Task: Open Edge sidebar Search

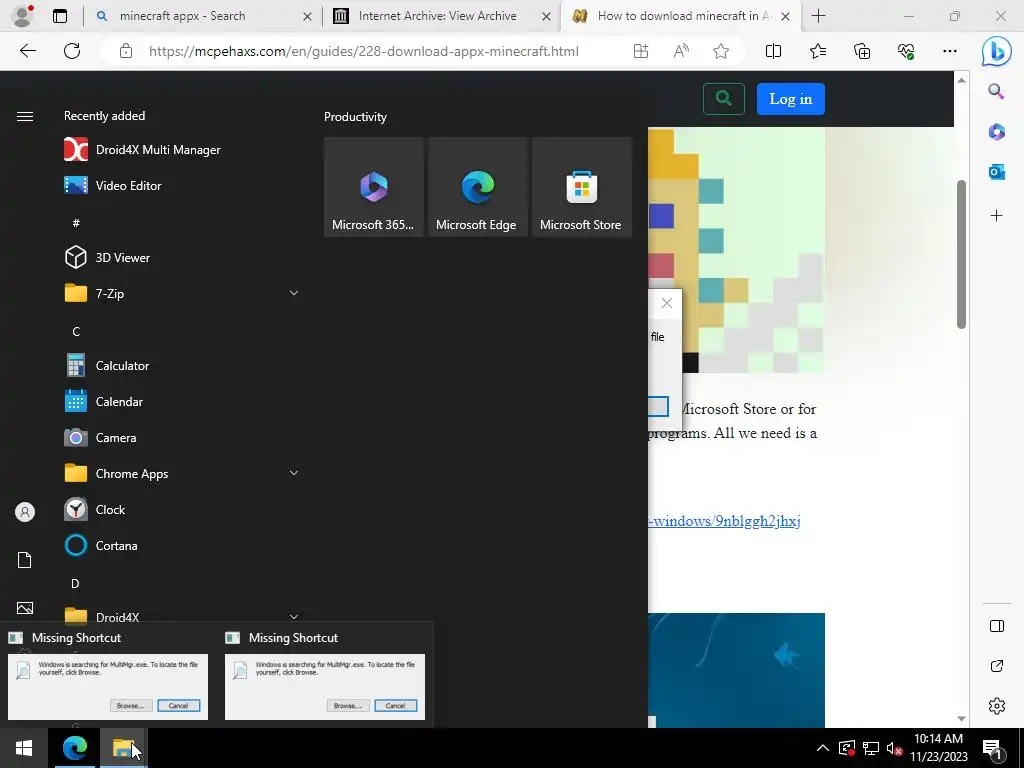Action: click(x=996, y=91)
